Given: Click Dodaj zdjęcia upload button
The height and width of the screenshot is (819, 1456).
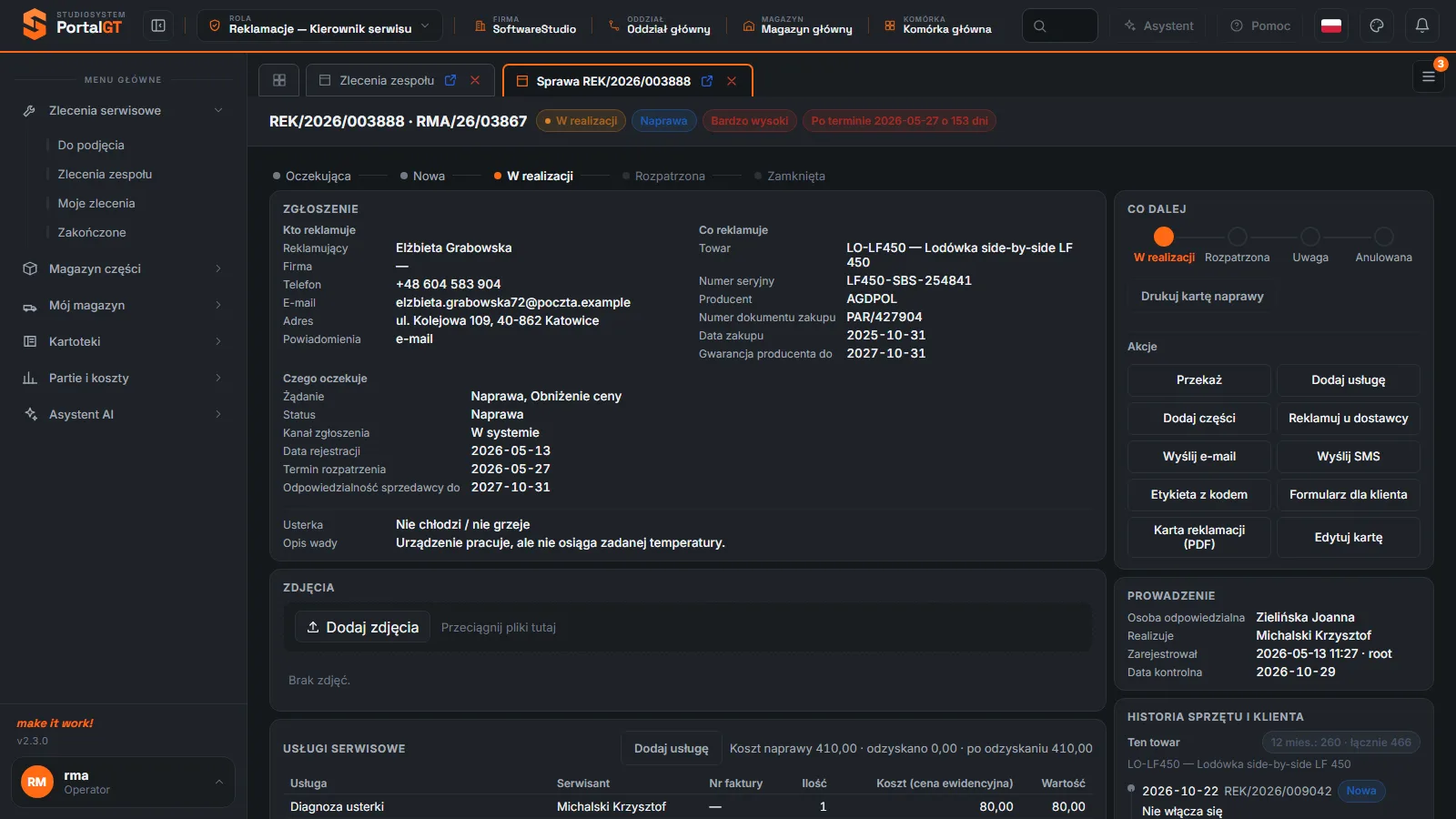Looking at the screenshot, I should click(x=362, y=627).
